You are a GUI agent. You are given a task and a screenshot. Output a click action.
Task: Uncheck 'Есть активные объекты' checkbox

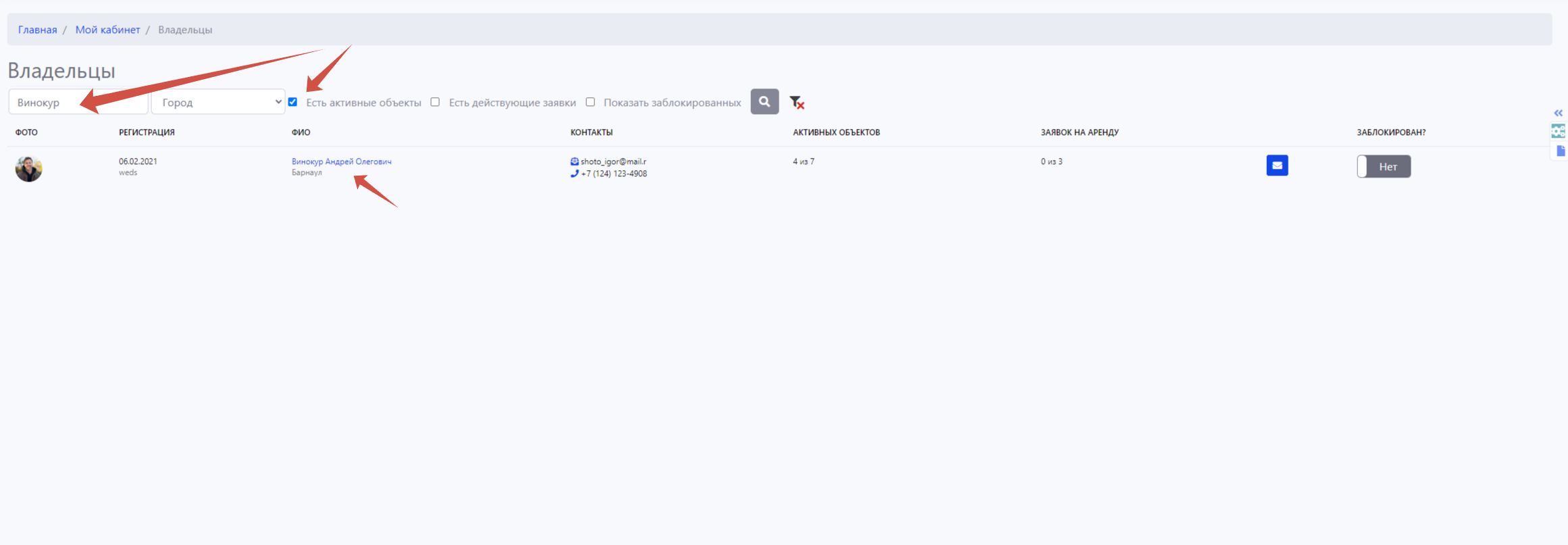[x=292, y=102]
